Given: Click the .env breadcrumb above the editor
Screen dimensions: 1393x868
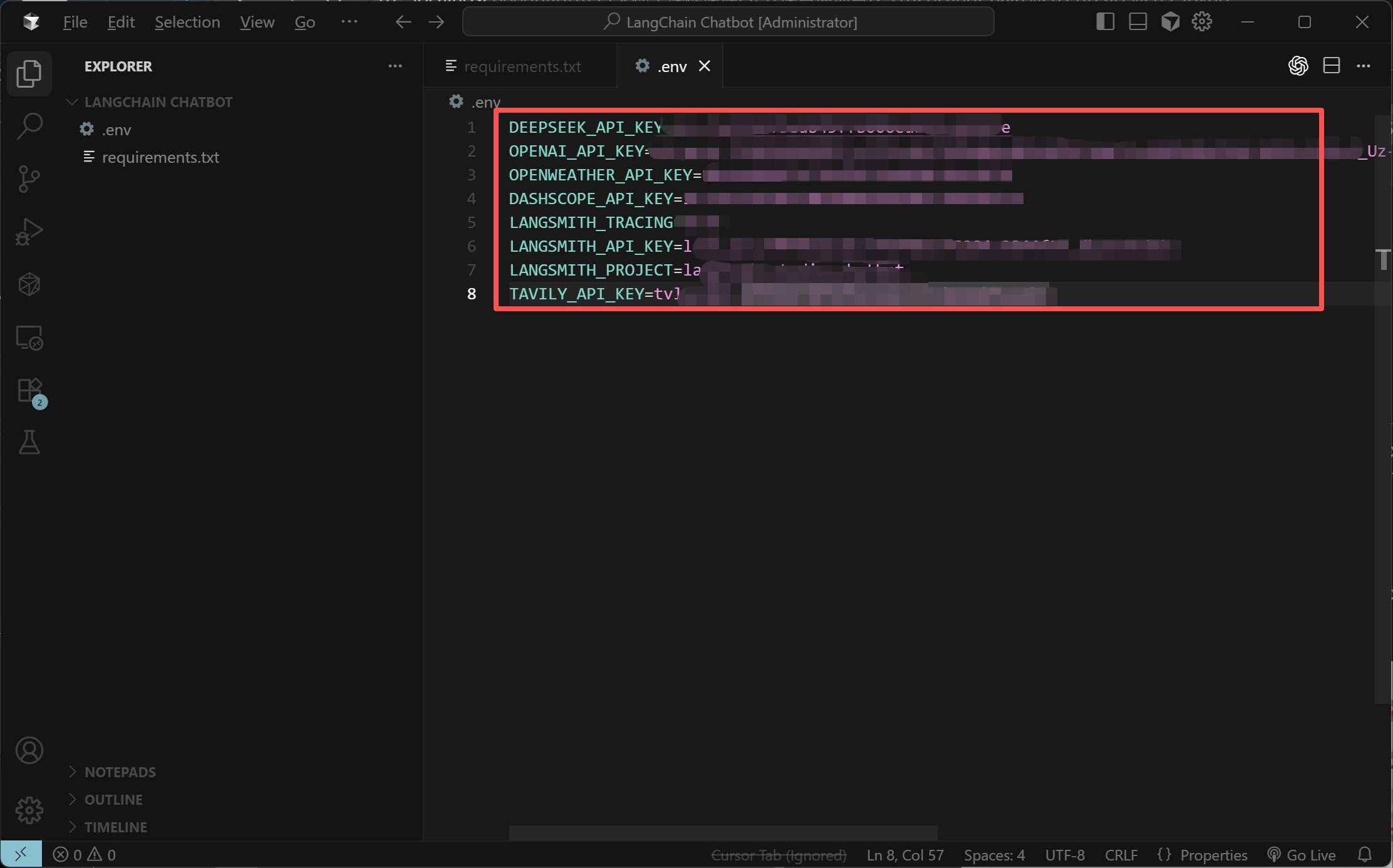Looking at the screenshot, I should [475, 102].
